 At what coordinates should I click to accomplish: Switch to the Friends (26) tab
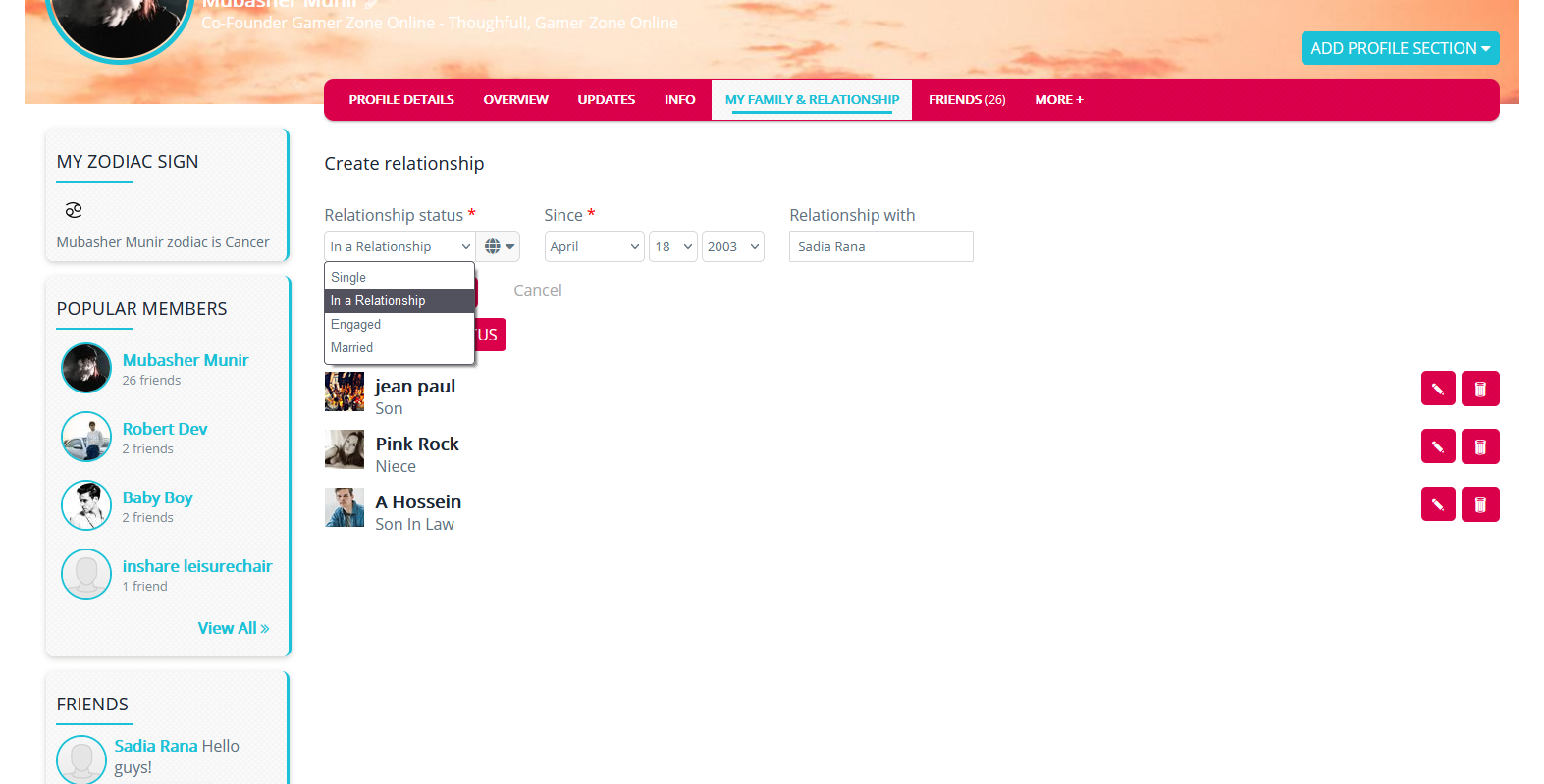tap(967, 100)
